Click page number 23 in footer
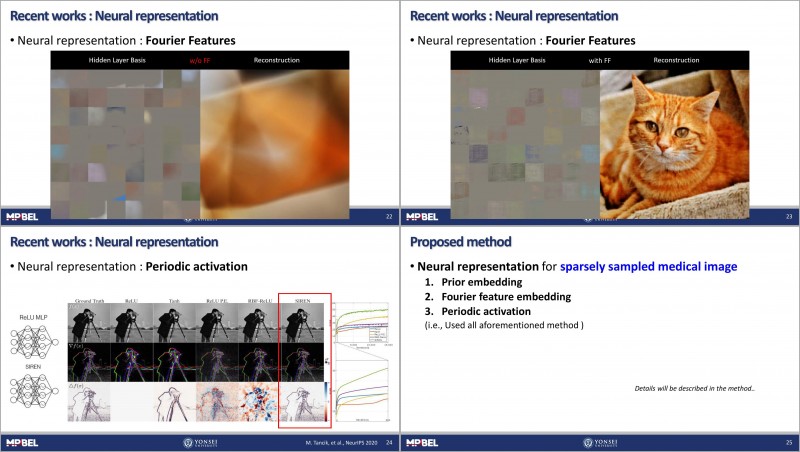 pos(789,217)
